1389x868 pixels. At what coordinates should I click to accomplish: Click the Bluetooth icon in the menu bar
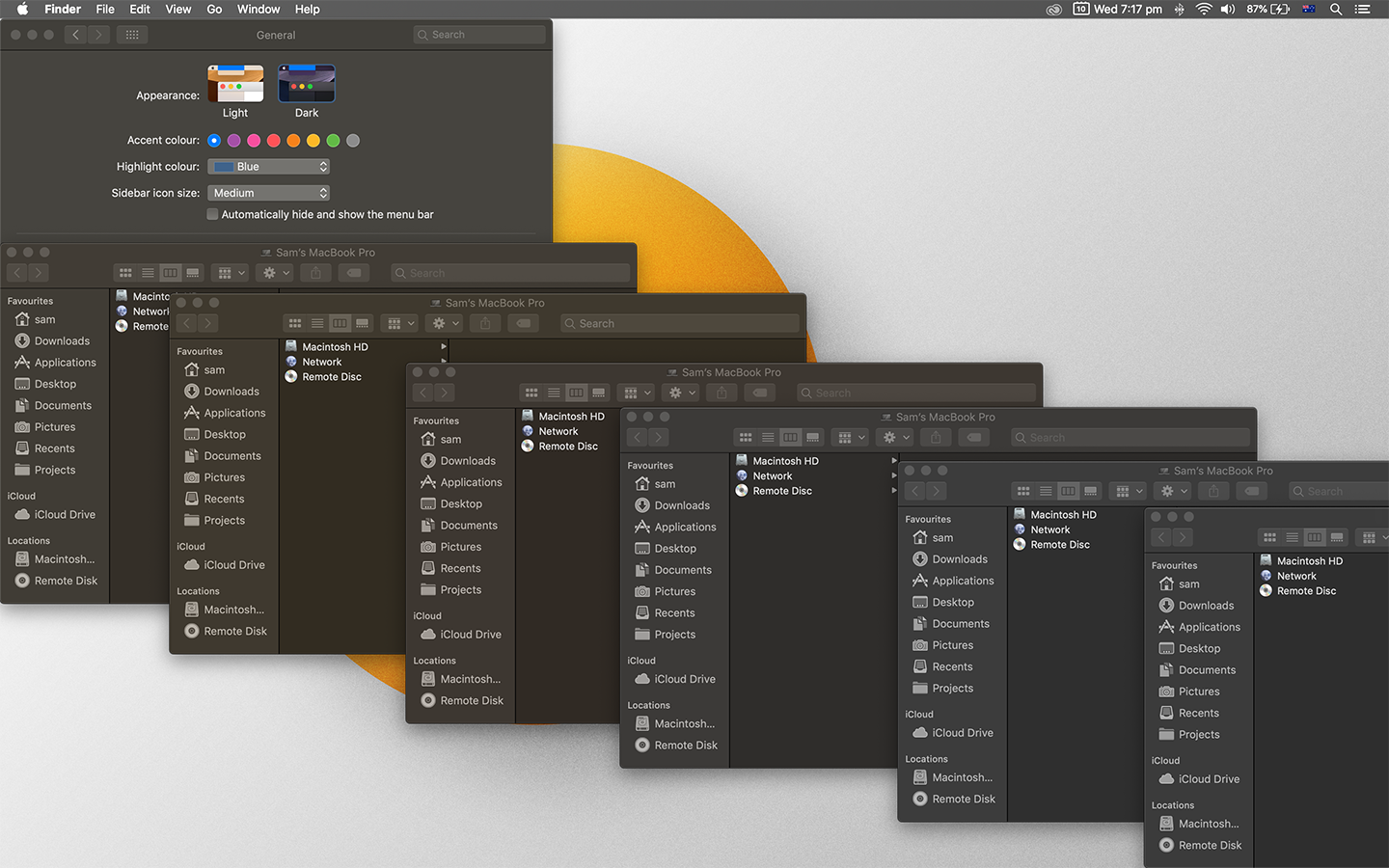pos(1179,9)
